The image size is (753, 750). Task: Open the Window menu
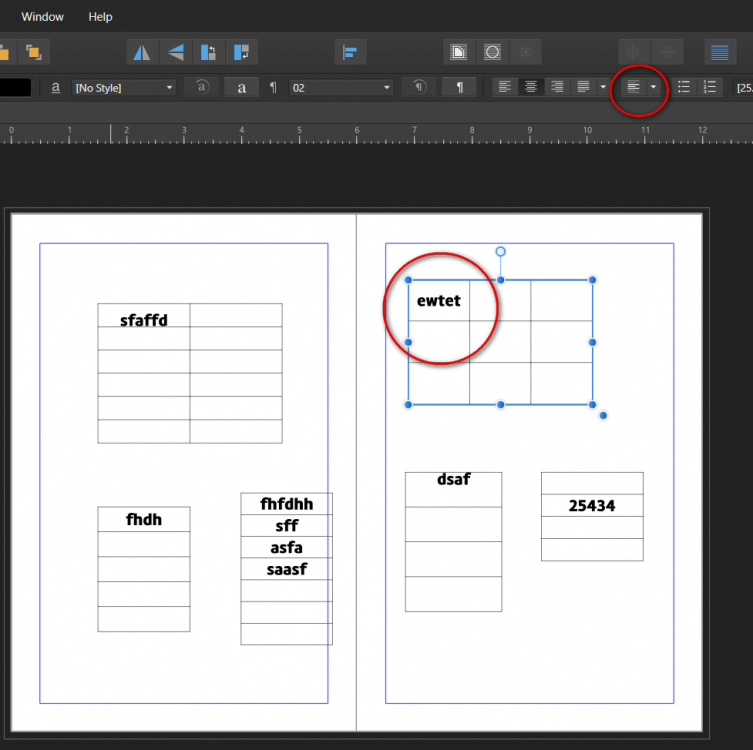42,17
